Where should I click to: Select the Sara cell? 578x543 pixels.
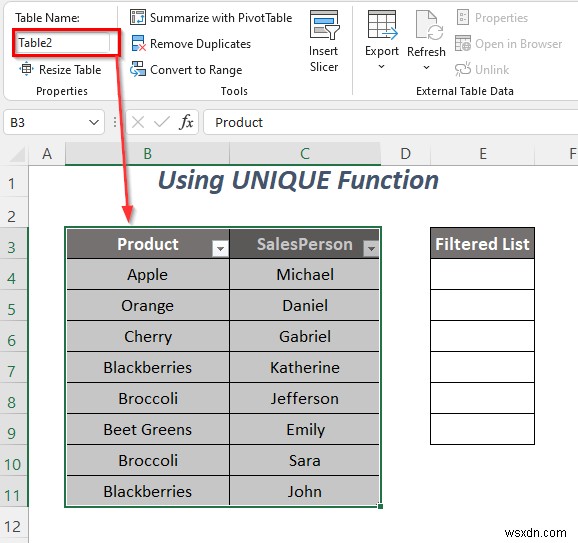[304, 460]
